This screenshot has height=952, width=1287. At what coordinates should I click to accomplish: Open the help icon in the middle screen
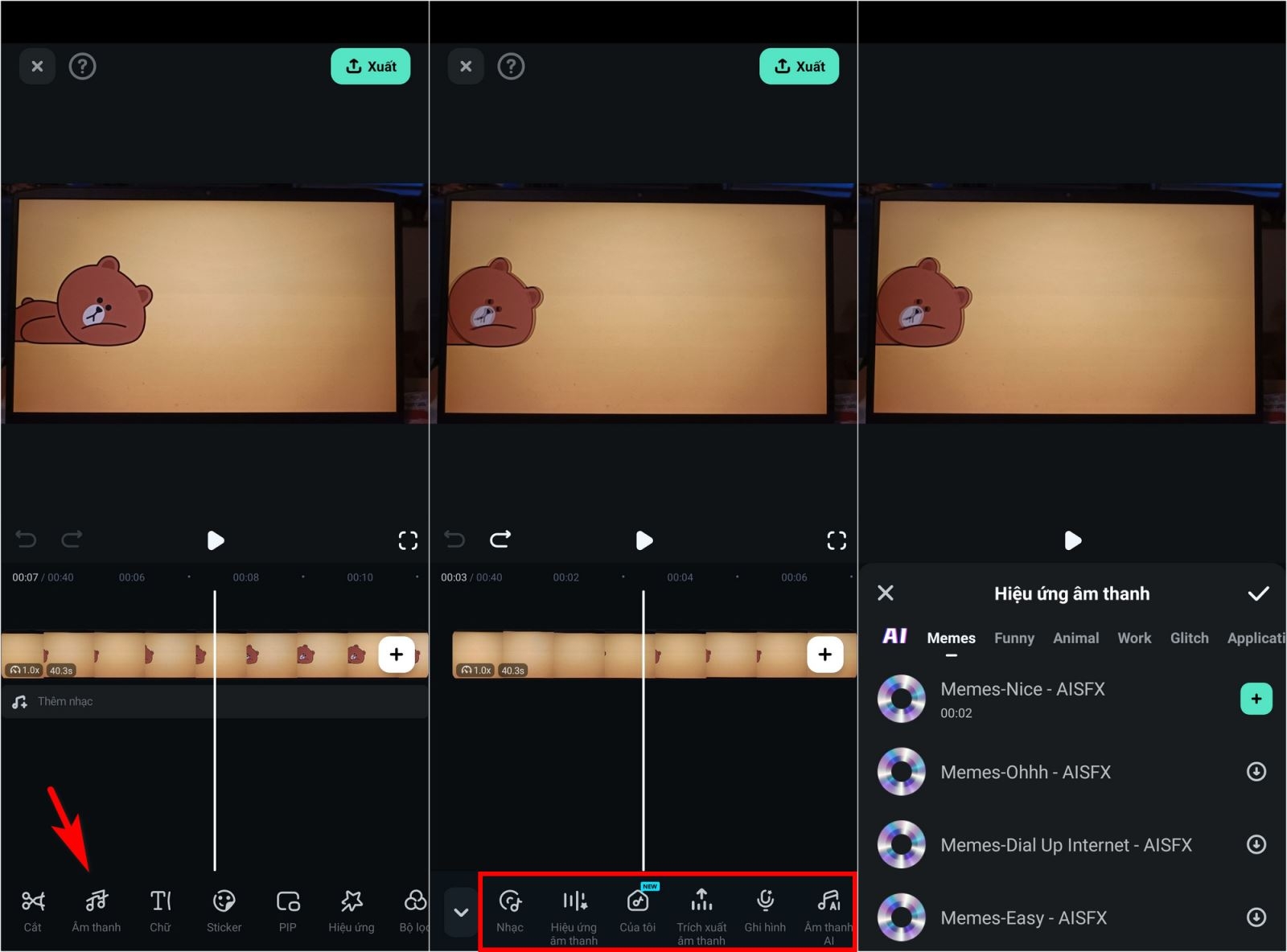click(511, 66)
